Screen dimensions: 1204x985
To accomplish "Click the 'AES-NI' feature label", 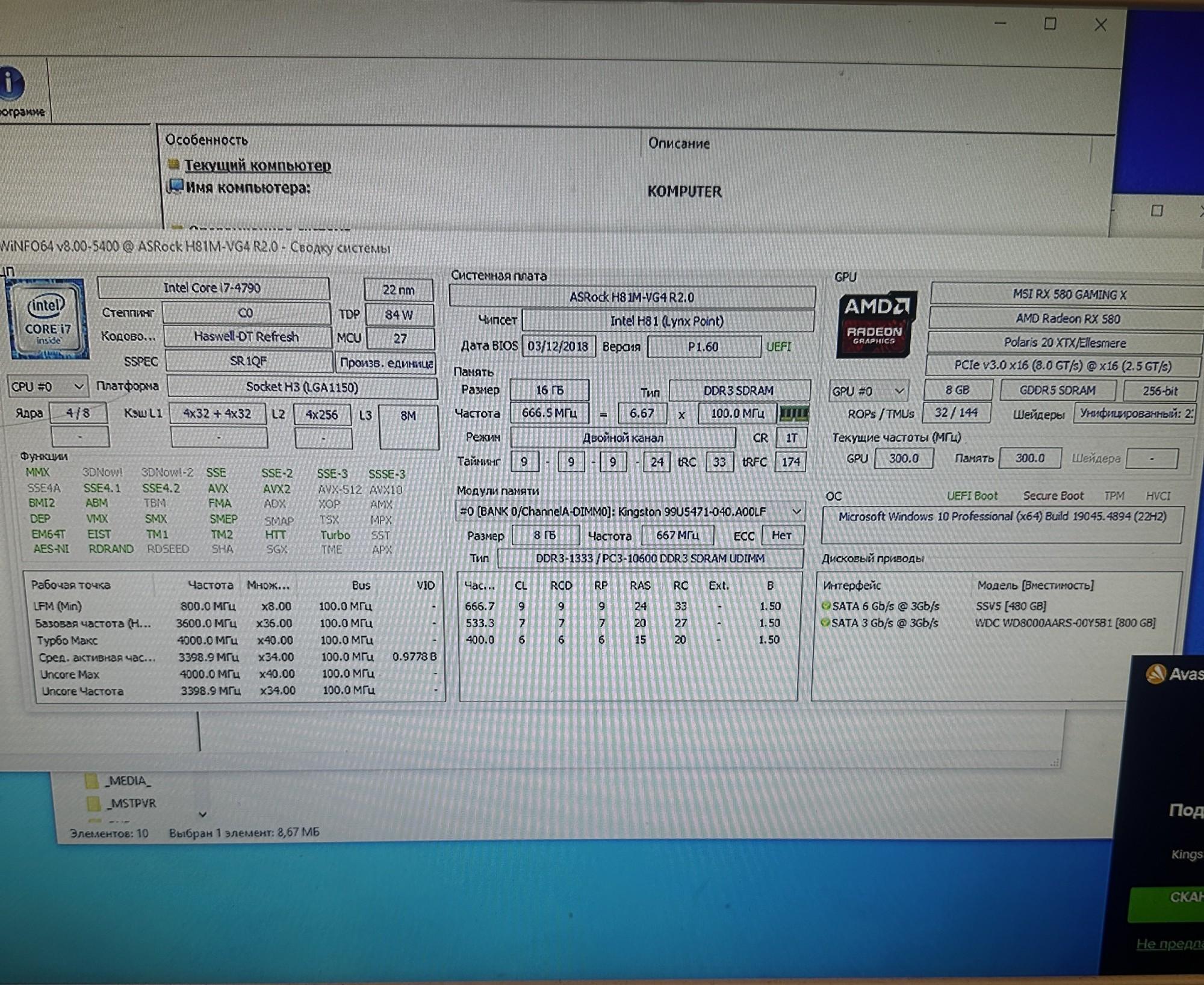I will (x=51, y=549).
